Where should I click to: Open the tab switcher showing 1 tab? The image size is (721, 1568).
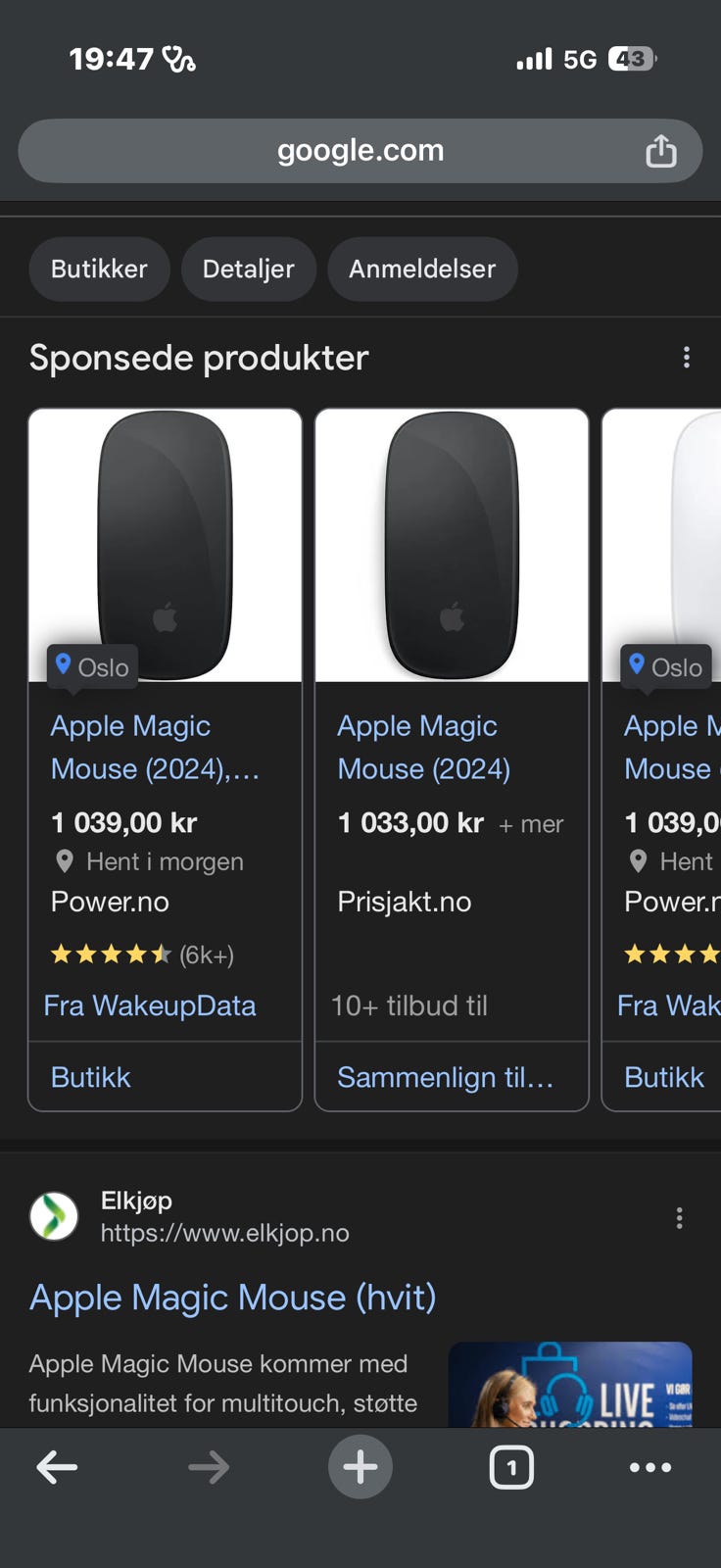(x=510, y=1467)
